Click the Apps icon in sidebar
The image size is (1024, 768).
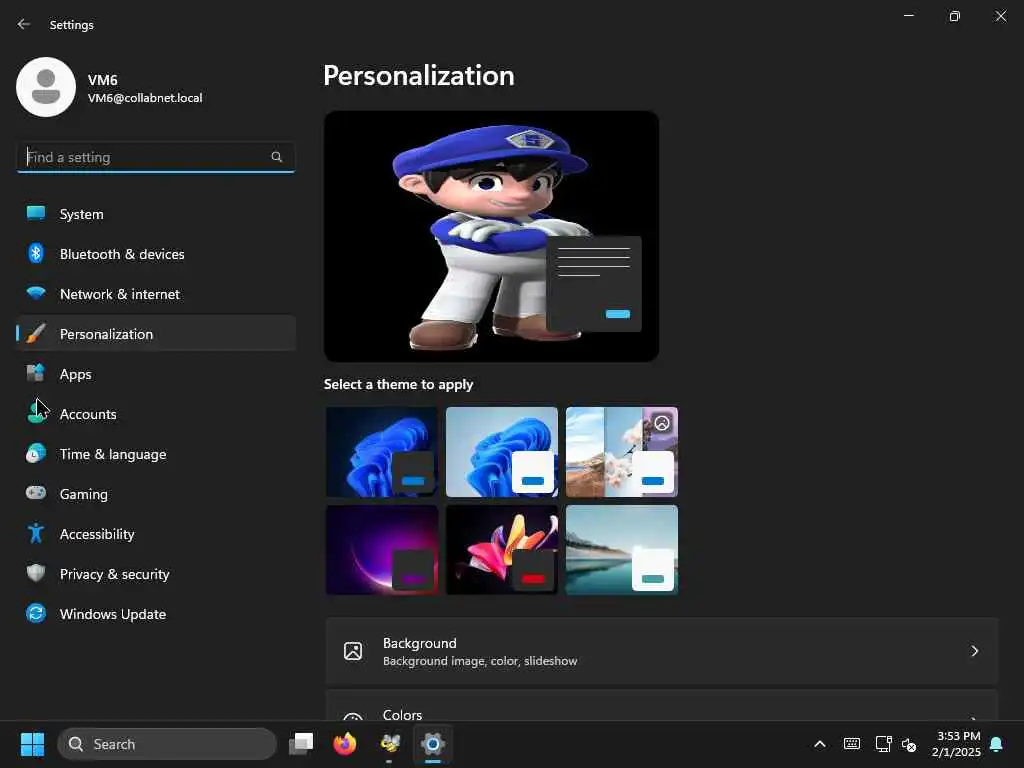pos(36,374)
